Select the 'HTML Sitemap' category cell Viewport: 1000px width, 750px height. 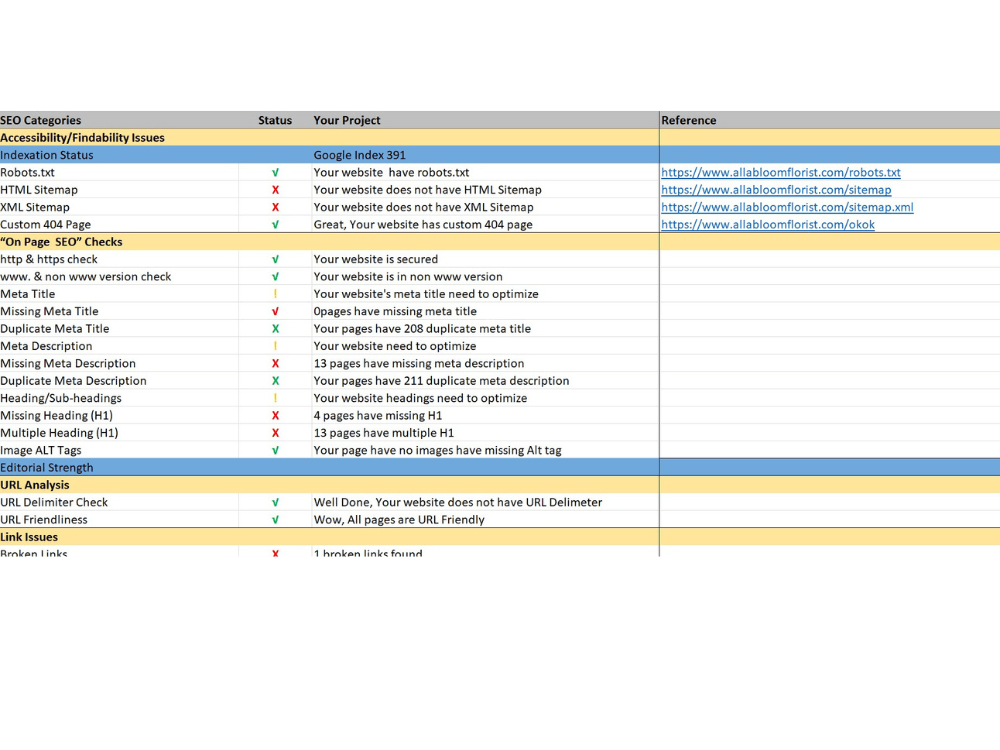[x=119, y=189]
